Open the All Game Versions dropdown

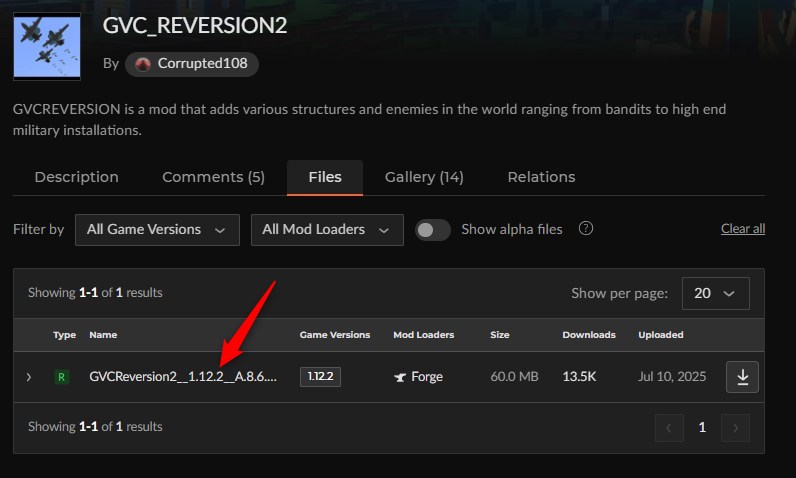pyautogui.click(x=157, y=230)
